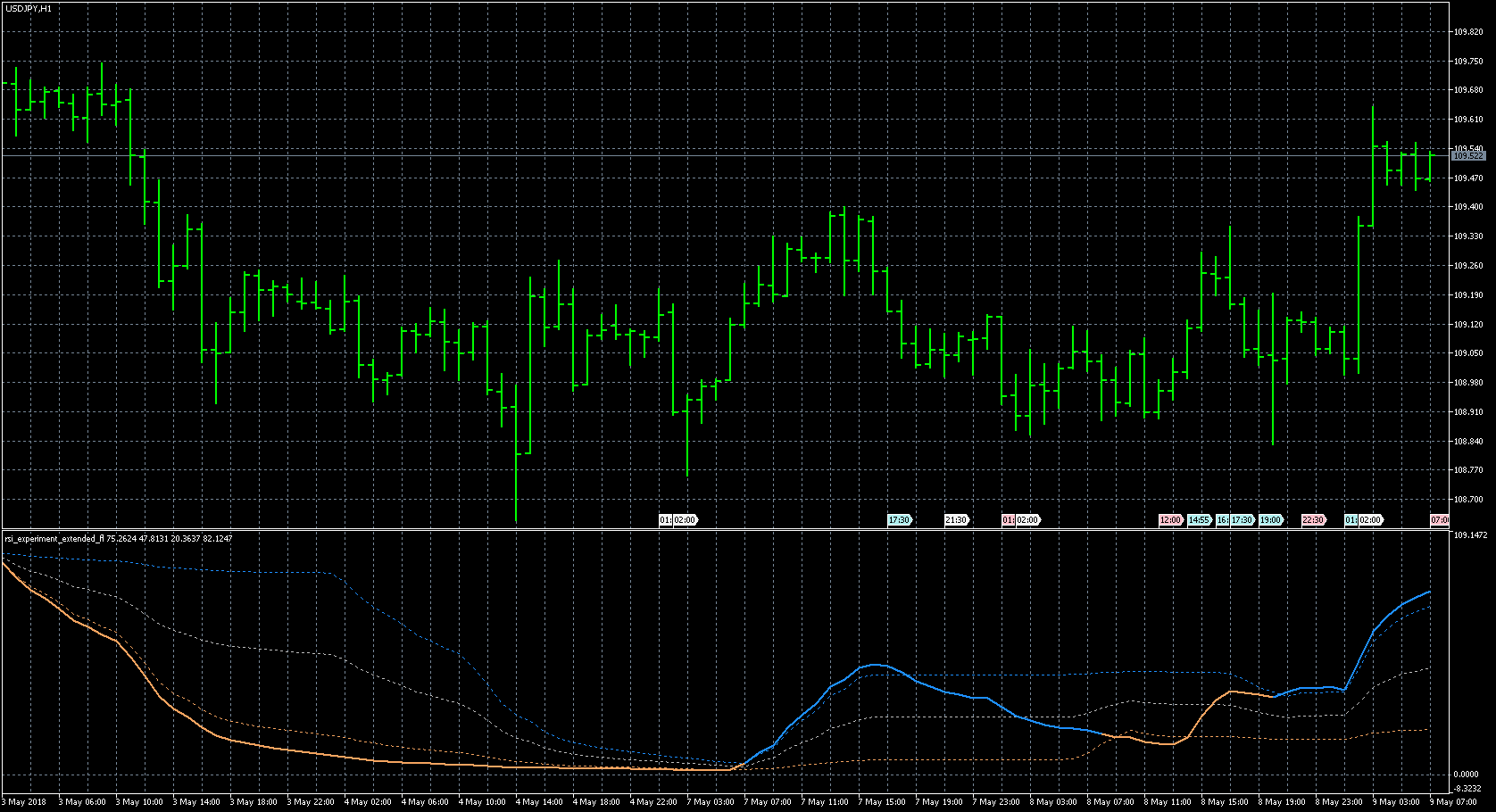Viewport: 1496px width, 812px height.
Task: Select the pink 22:30 event marker
Action: pyautogui.click(x=1313, y=520)
